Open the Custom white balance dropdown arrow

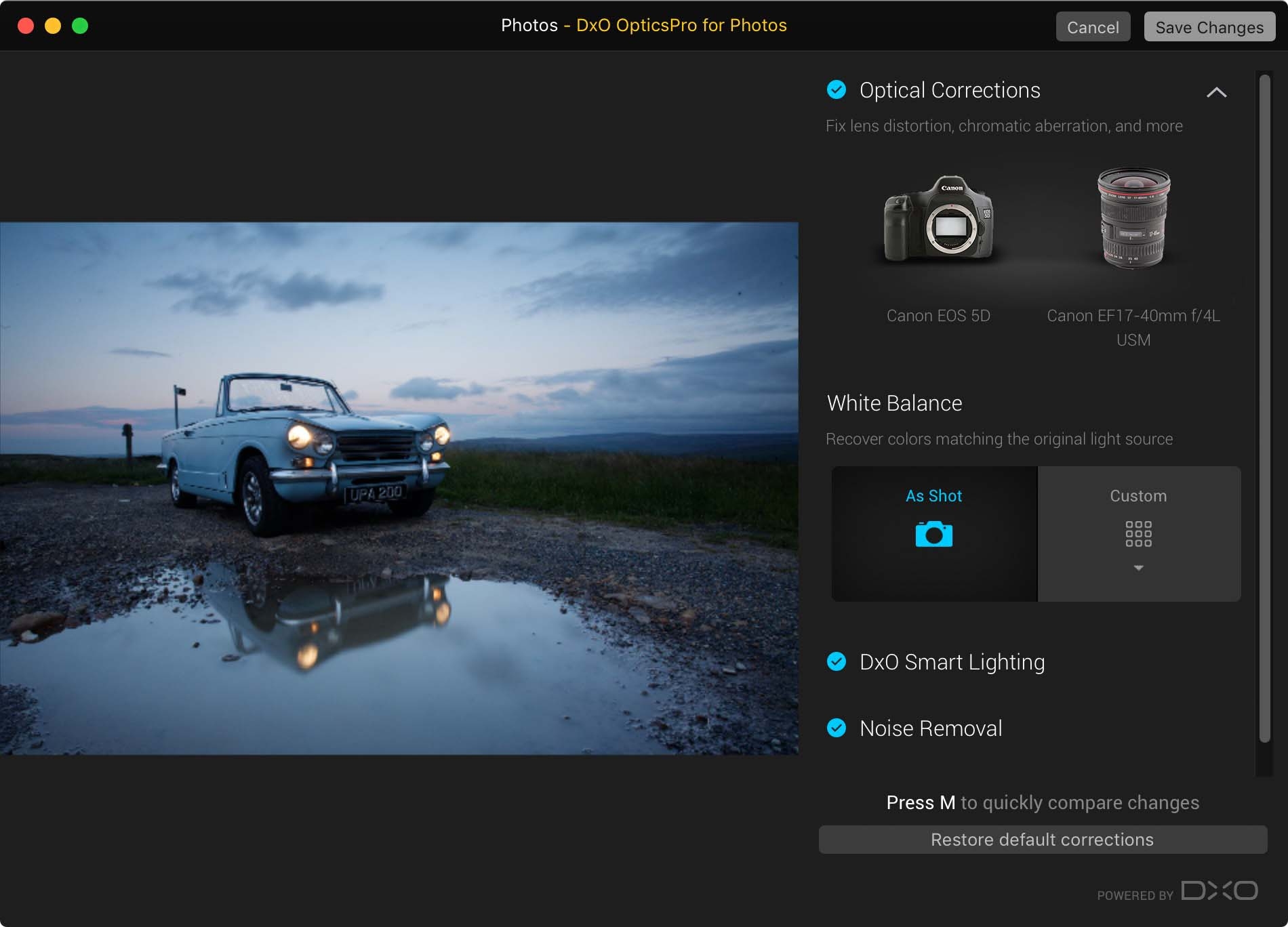[1139, 568]
